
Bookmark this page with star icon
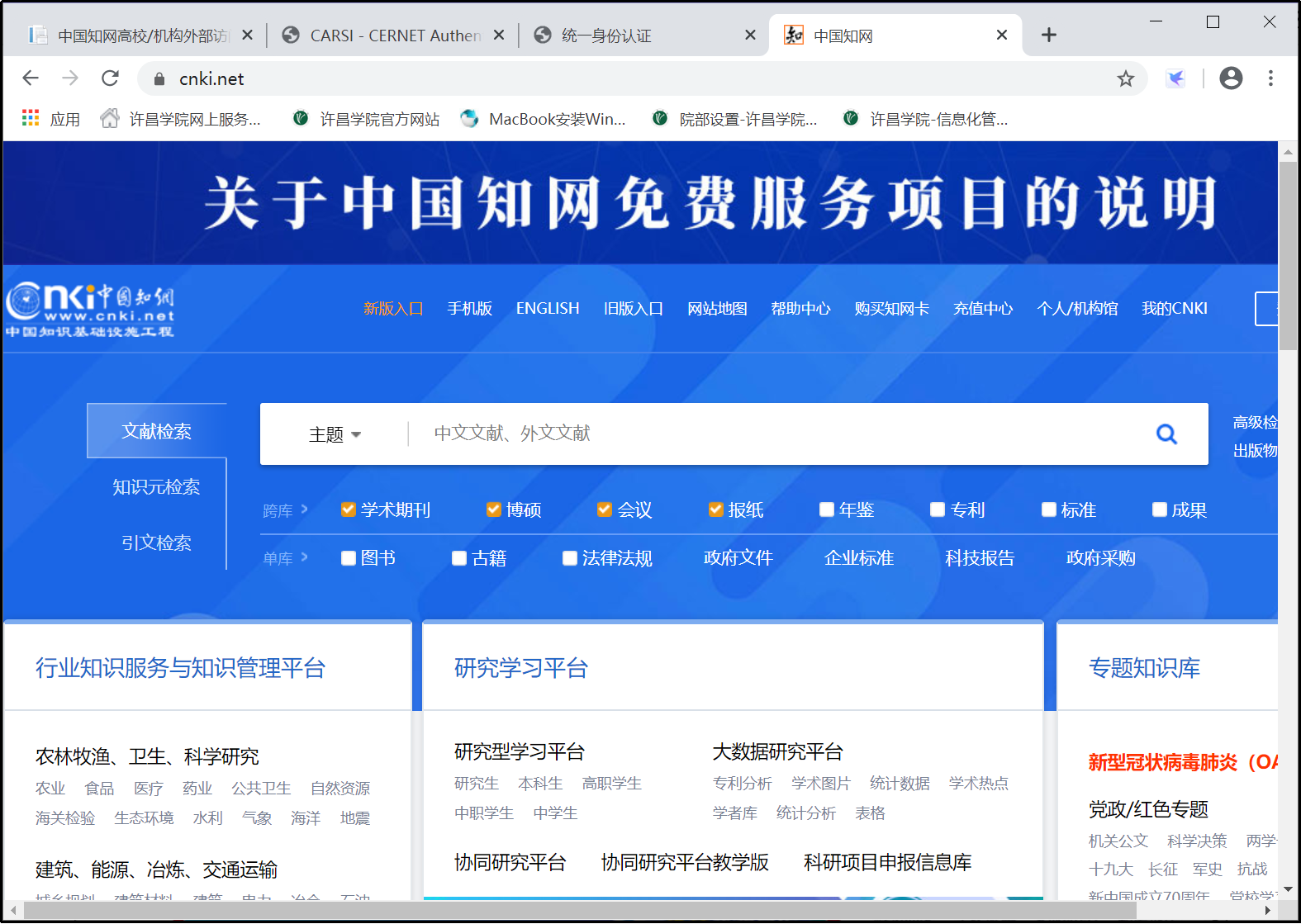1125,79
